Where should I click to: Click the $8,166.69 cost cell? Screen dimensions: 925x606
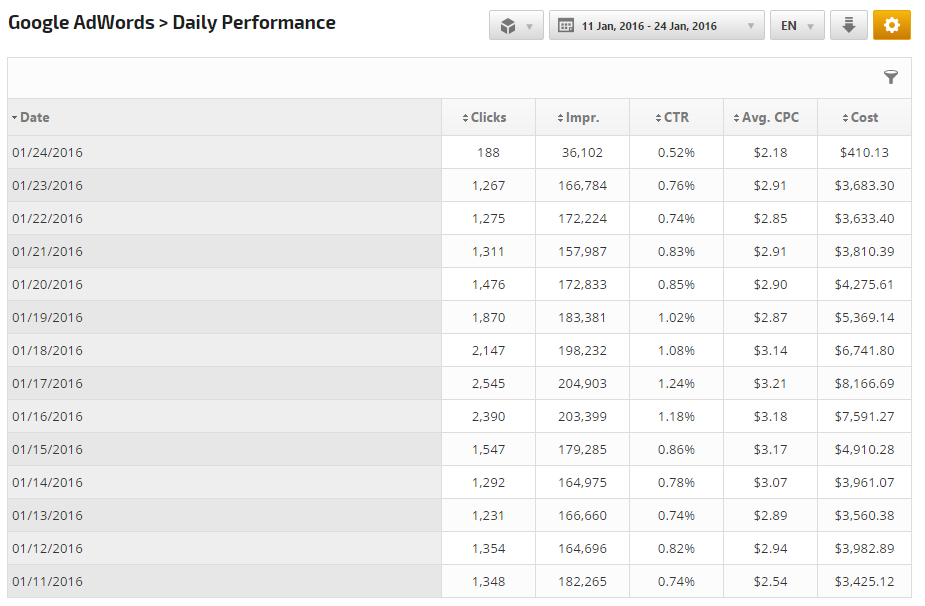click(864, 383)
